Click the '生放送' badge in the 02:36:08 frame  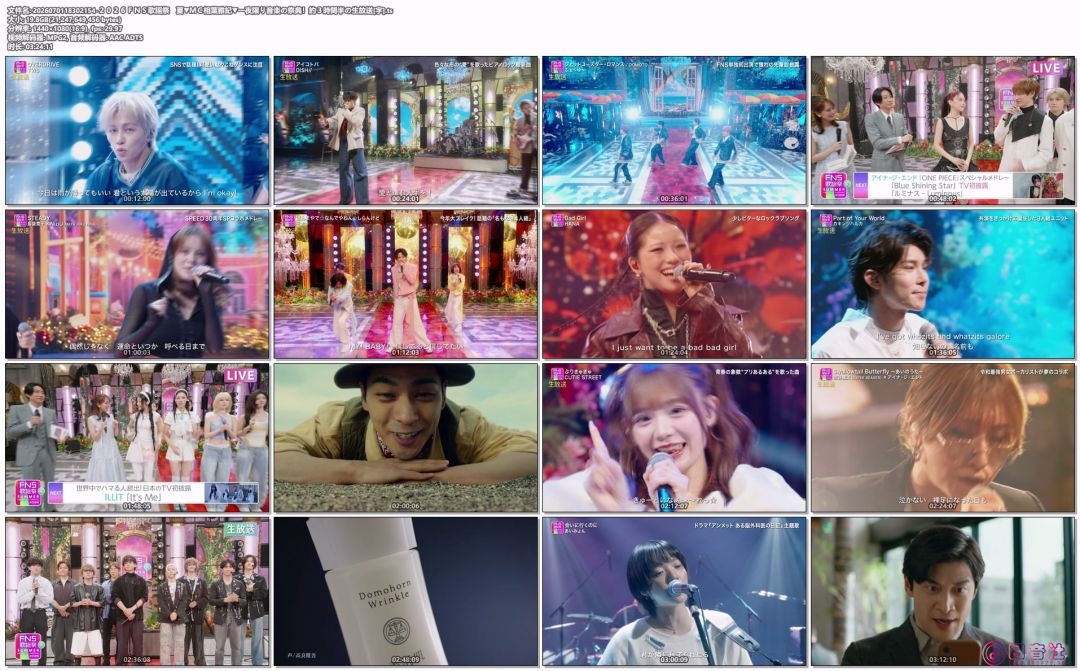[x=240, y=529]
